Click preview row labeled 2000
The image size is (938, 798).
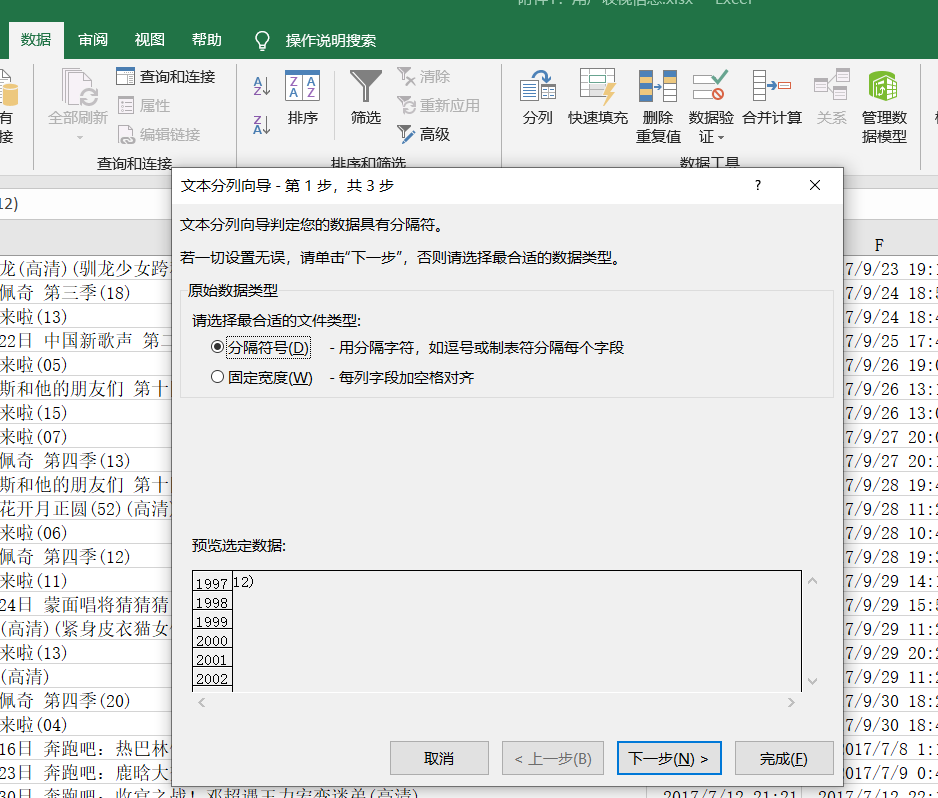[212, 641]
